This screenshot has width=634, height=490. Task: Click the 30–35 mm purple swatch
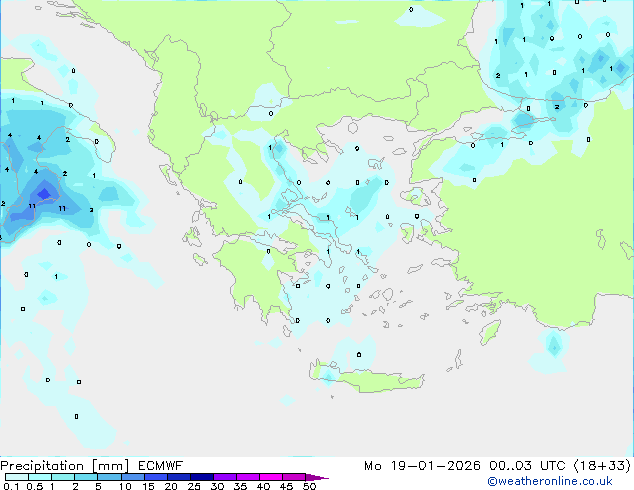coord(224,477)
